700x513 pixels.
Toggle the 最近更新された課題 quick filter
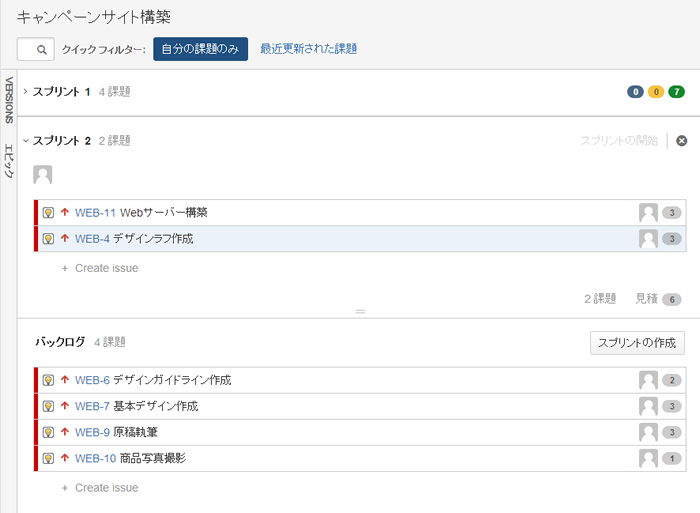308,49
